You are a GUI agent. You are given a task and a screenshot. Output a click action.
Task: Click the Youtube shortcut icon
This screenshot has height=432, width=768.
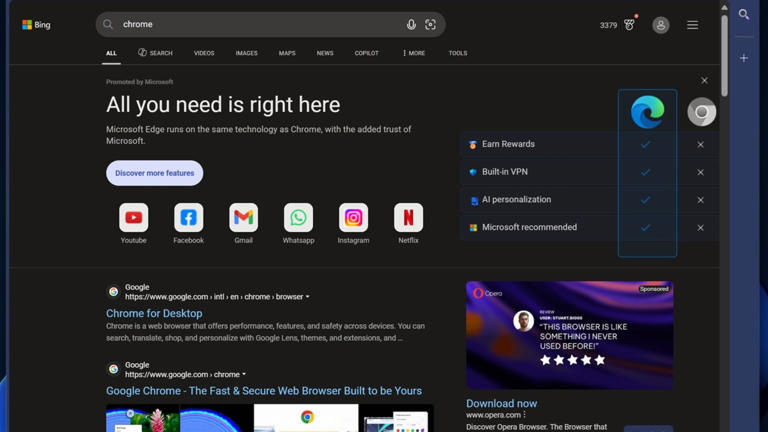(x=133, y=218)
